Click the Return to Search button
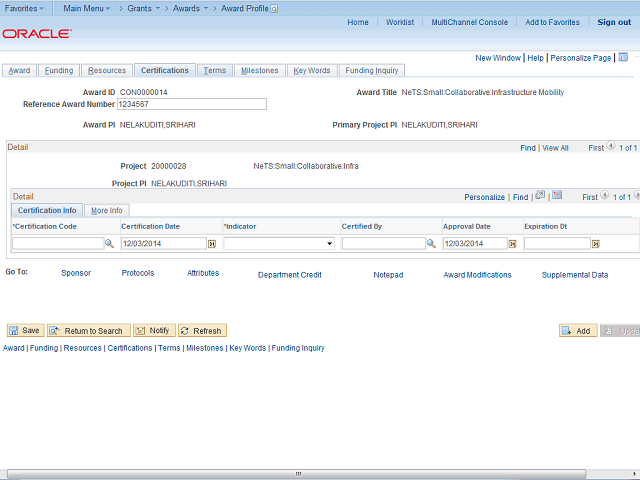This screenshot has width=640, height=480. pos(89,330)
